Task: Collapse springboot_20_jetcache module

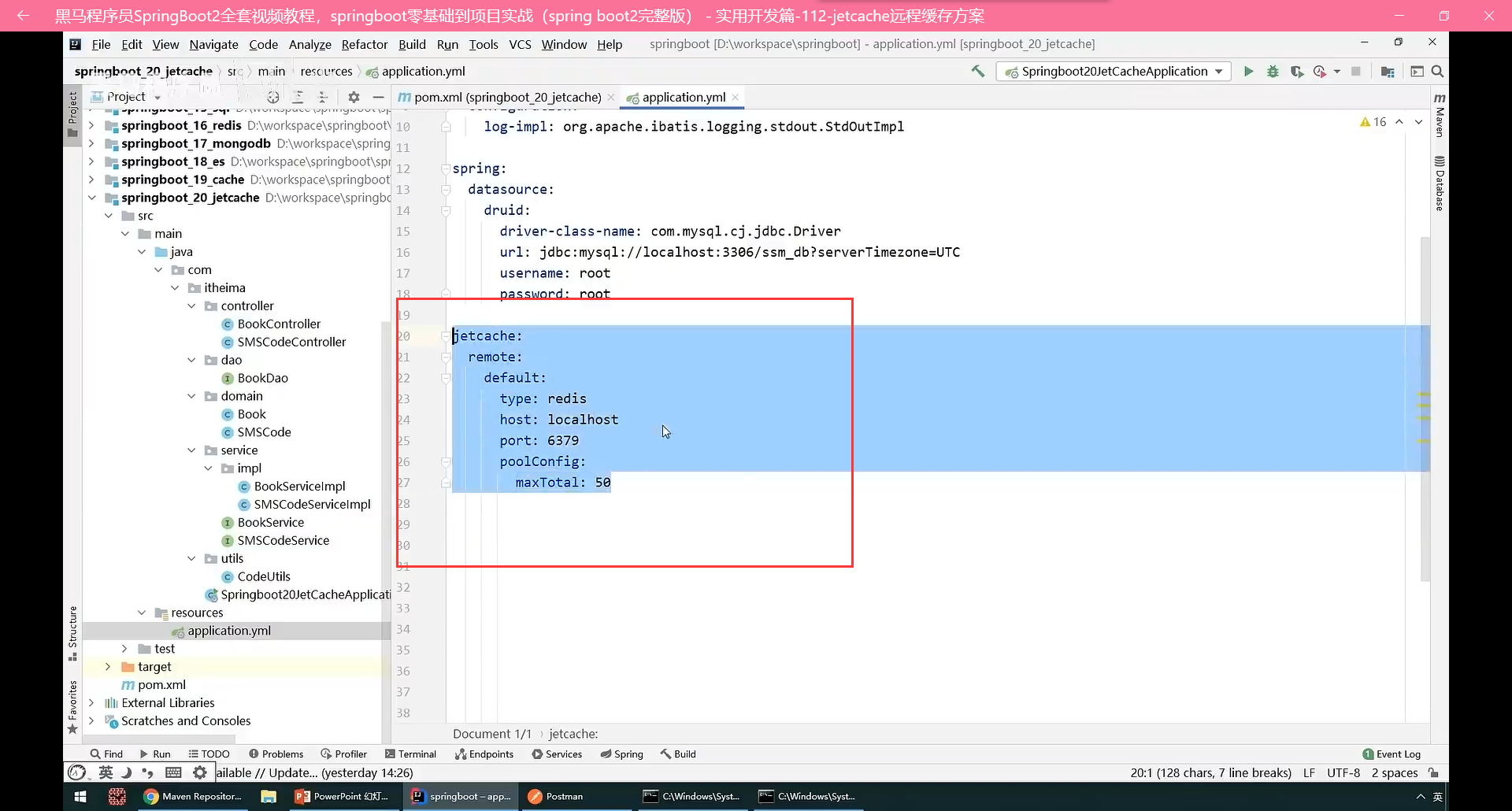Action: click(x=91, y=198)
